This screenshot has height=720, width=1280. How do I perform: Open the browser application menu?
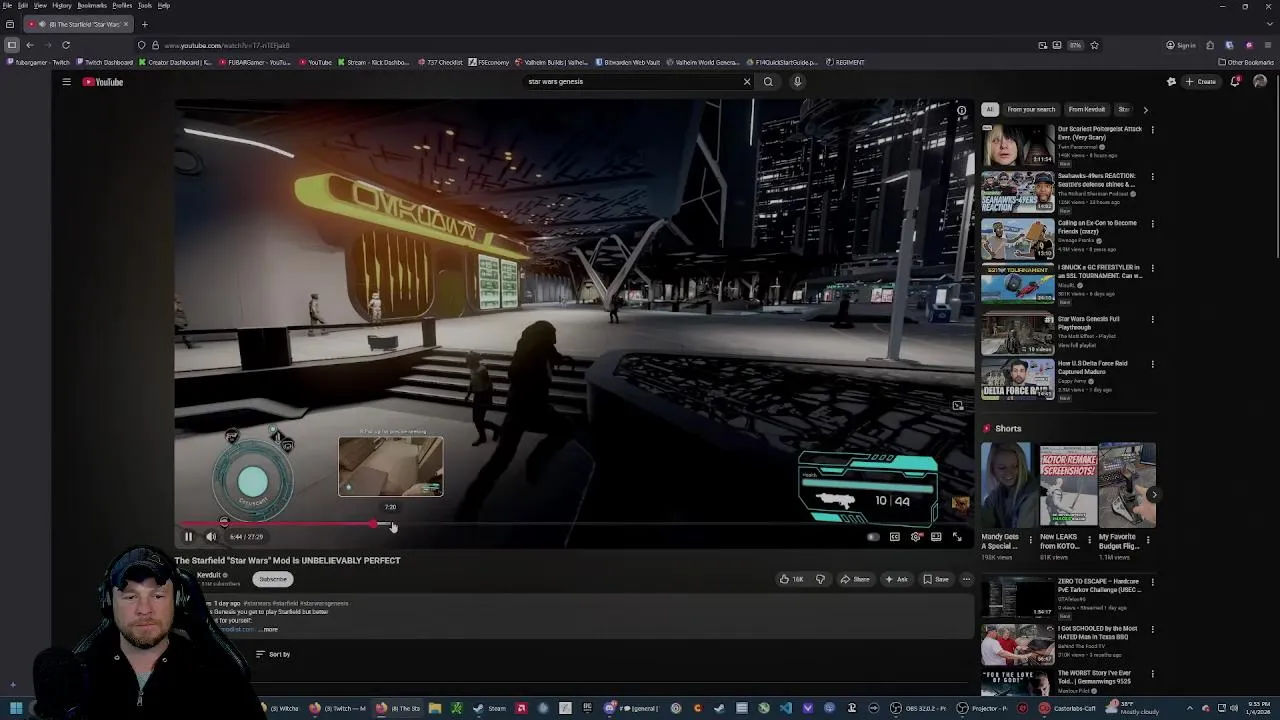click(x=1268, y=45)
